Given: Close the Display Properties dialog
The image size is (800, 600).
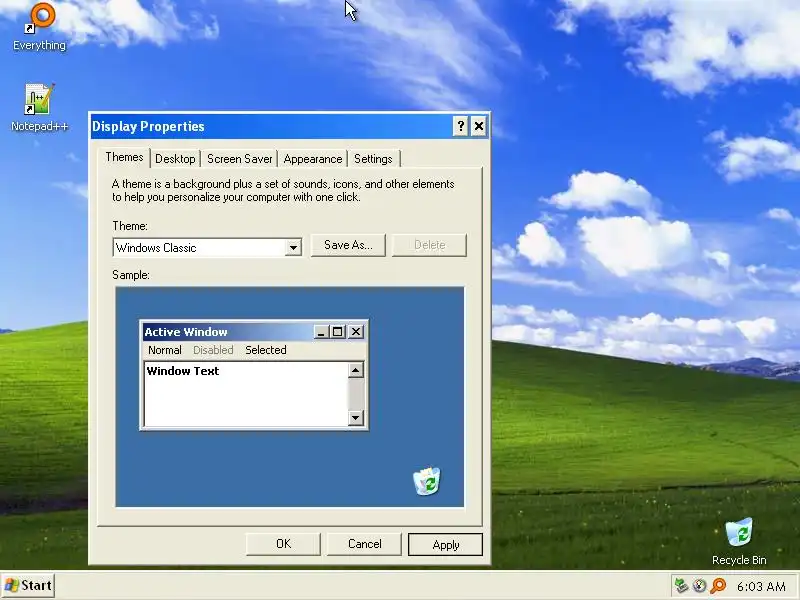Looking at the screenshot, I should click(x=479, y=126).
